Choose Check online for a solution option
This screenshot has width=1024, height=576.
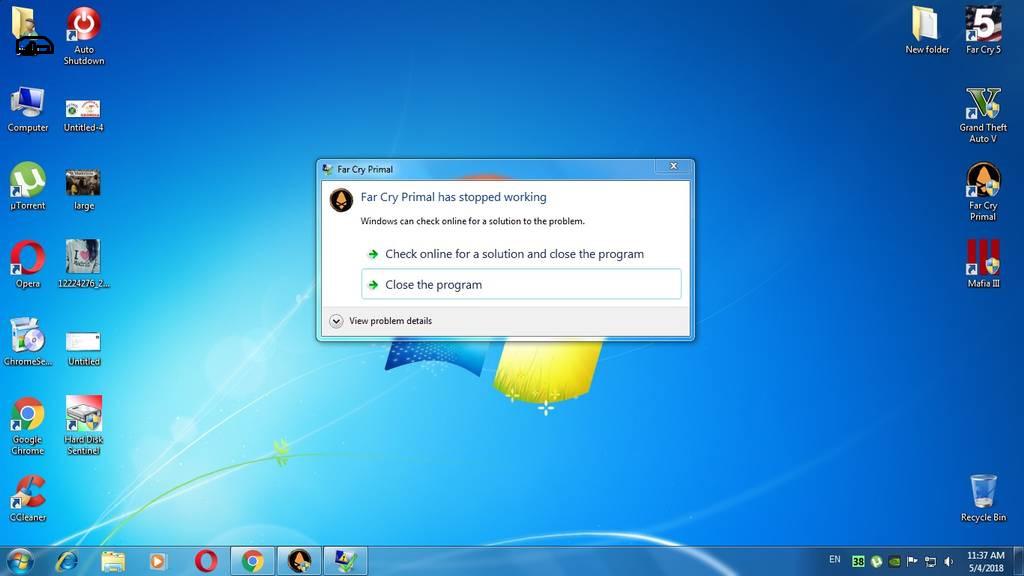click(514, 254)
